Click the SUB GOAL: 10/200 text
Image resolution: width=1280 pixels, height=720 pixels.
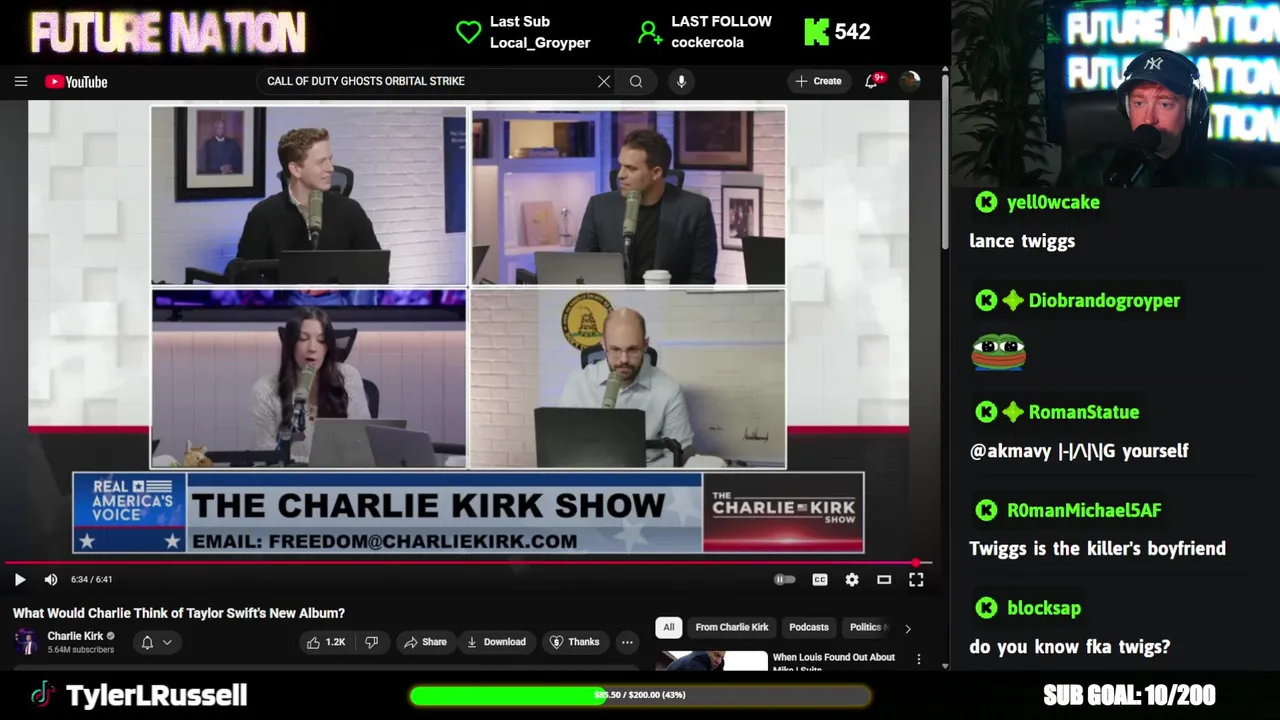click(1129, 695)
